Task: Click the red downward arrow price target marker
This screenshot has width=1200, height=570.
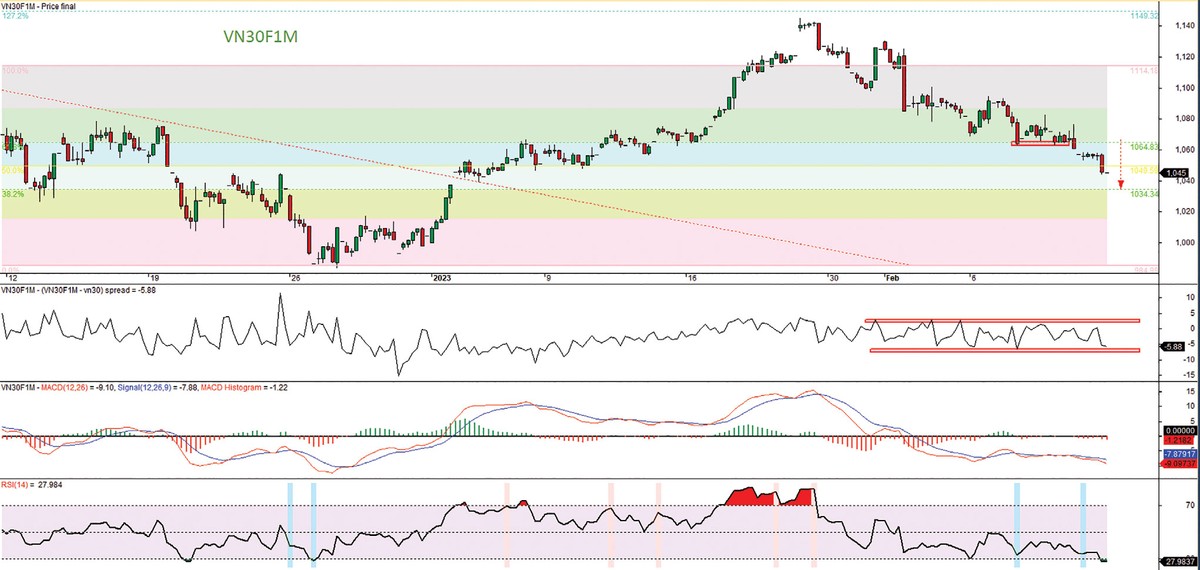Action: coord(1120,180)
